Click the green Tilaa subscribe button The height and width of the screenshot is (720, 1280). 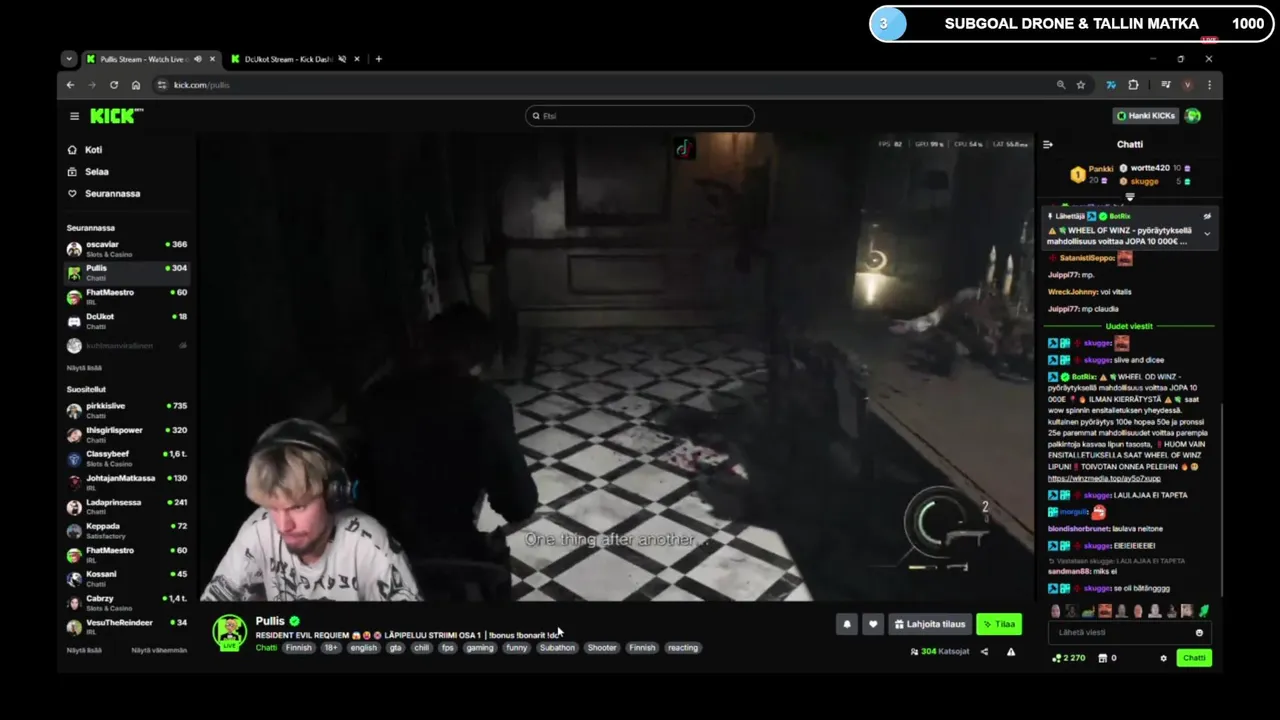pyautogui.click(x=999, y=624)
